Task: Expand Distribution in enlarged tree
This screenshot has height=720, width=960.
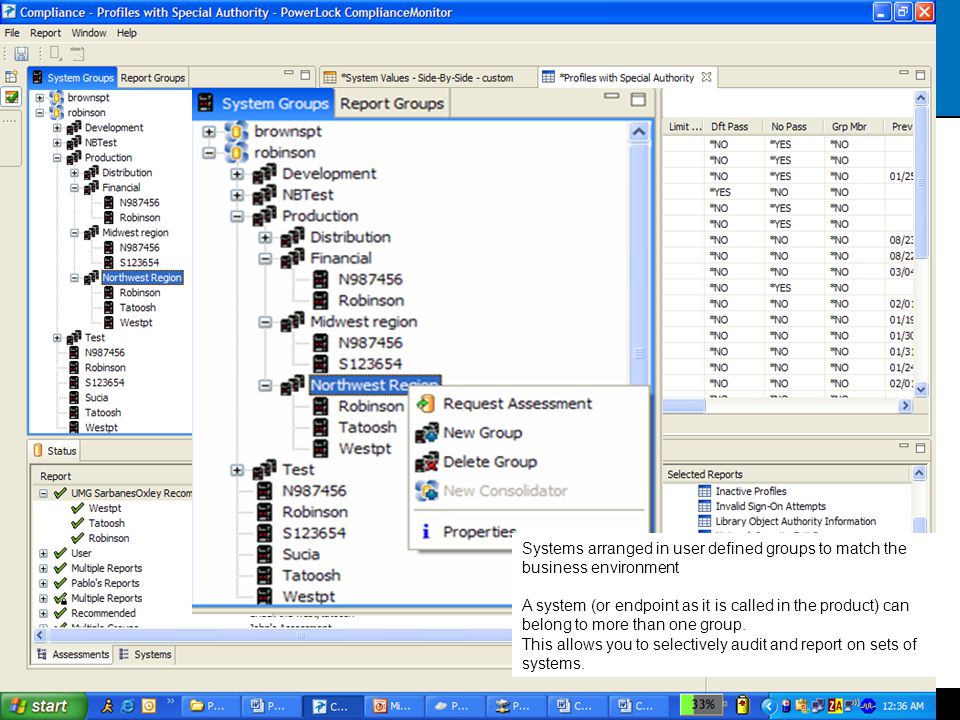Action: [x=265, y=238]
